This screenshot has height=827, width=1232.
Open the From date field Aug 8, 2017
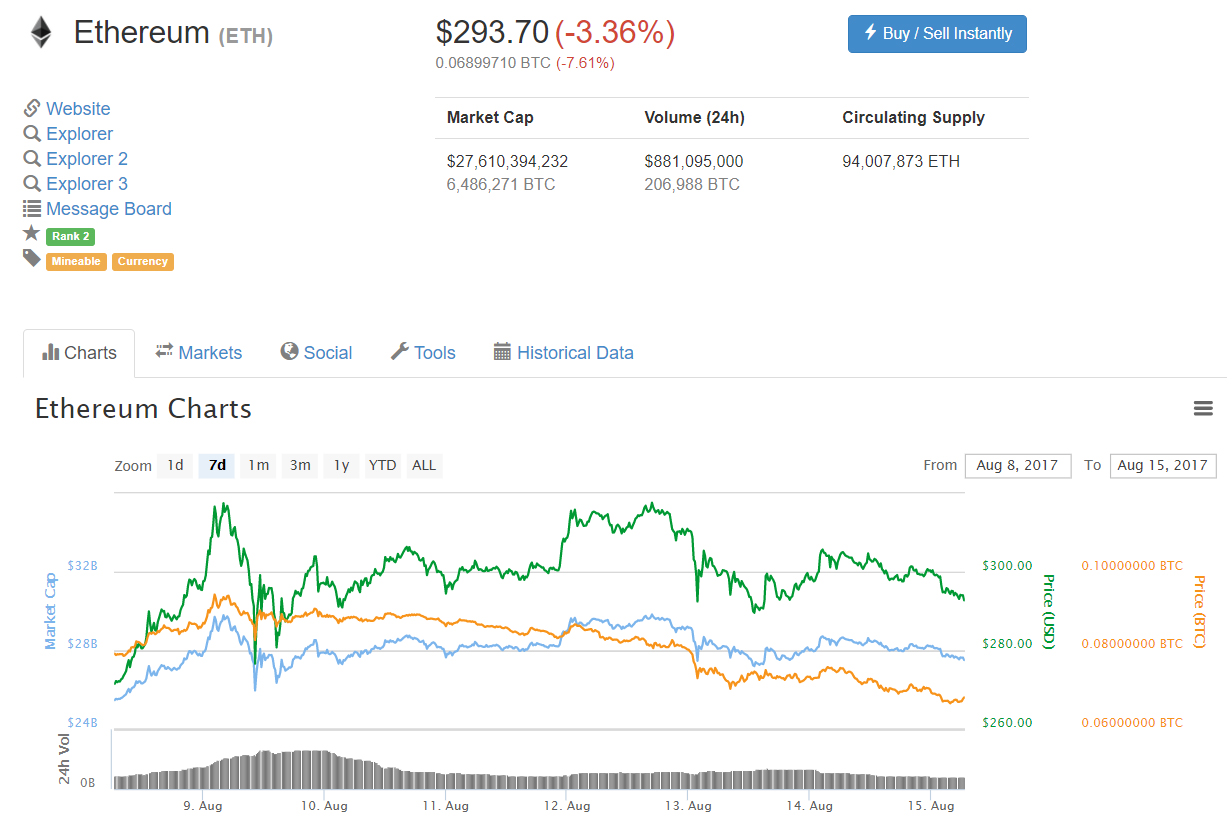[x=1017, y=465]
